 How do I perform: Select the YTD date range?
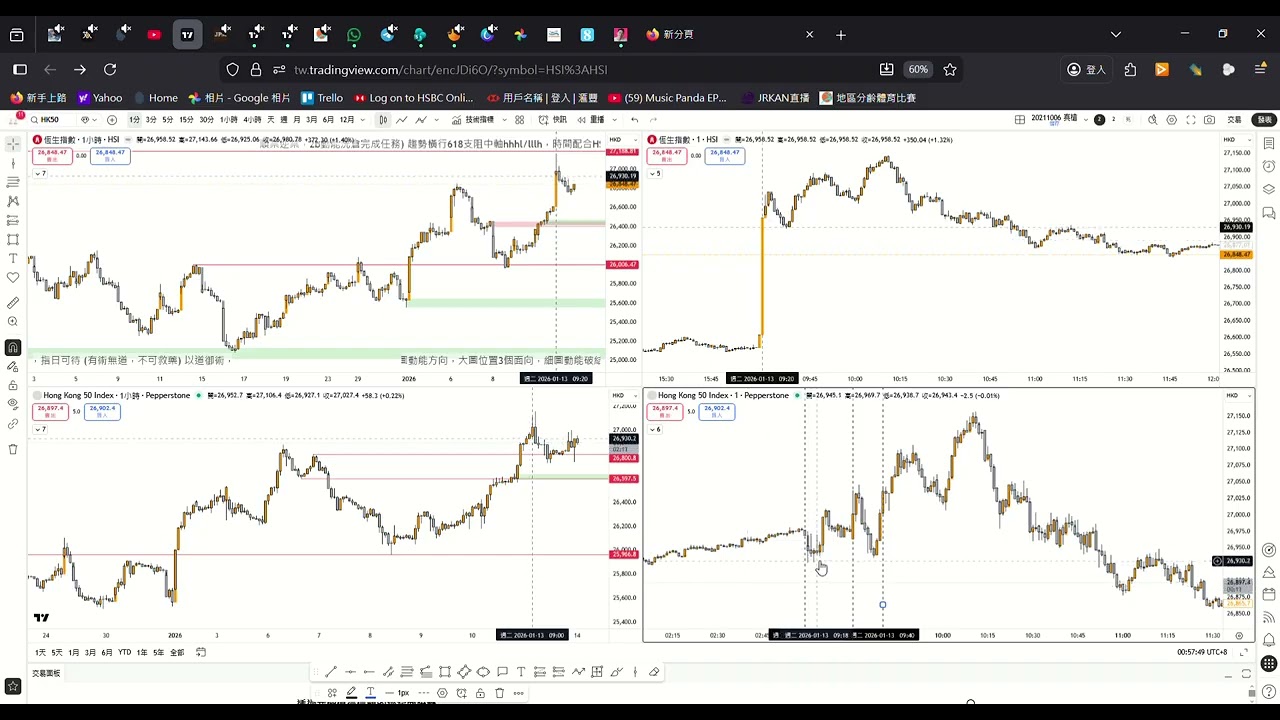click(124, 652)
